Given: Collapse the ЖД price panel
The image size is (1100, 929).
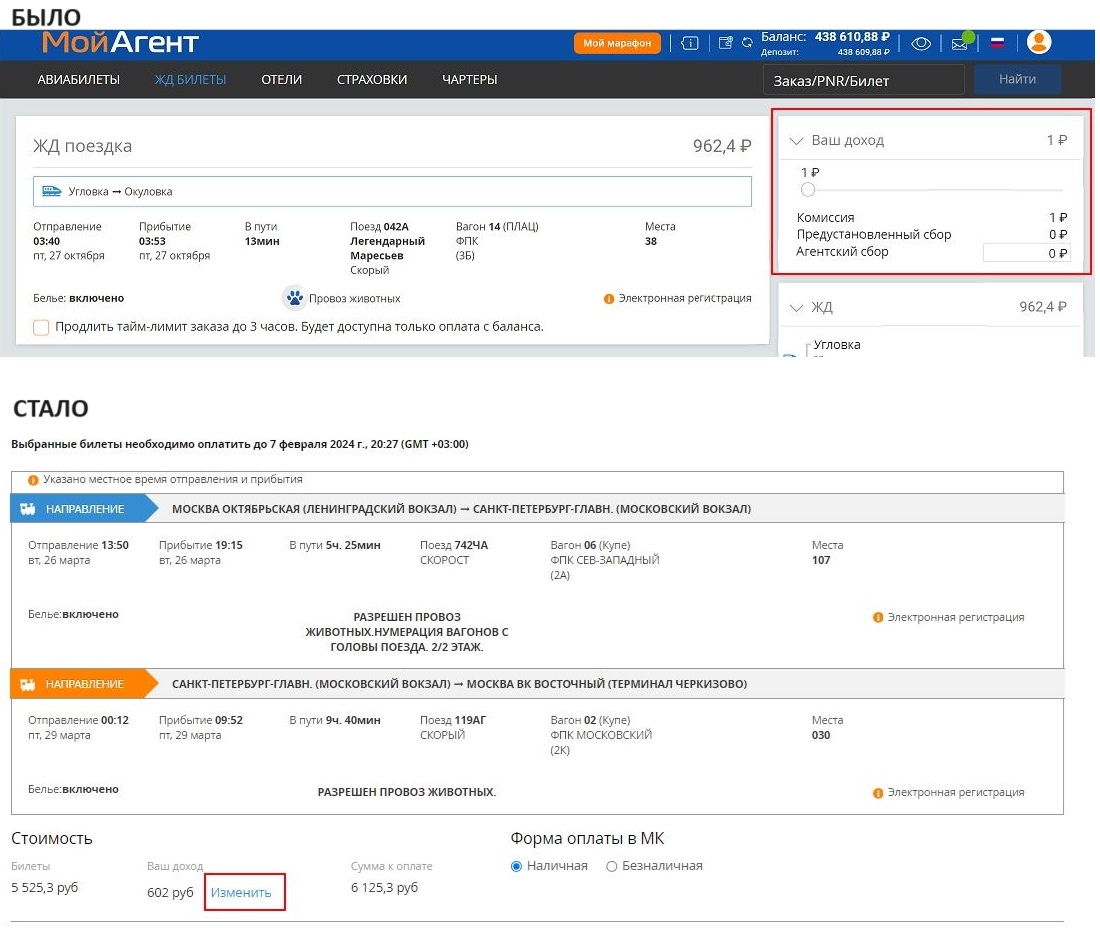Looking at the screenshot, I should 797,307.
